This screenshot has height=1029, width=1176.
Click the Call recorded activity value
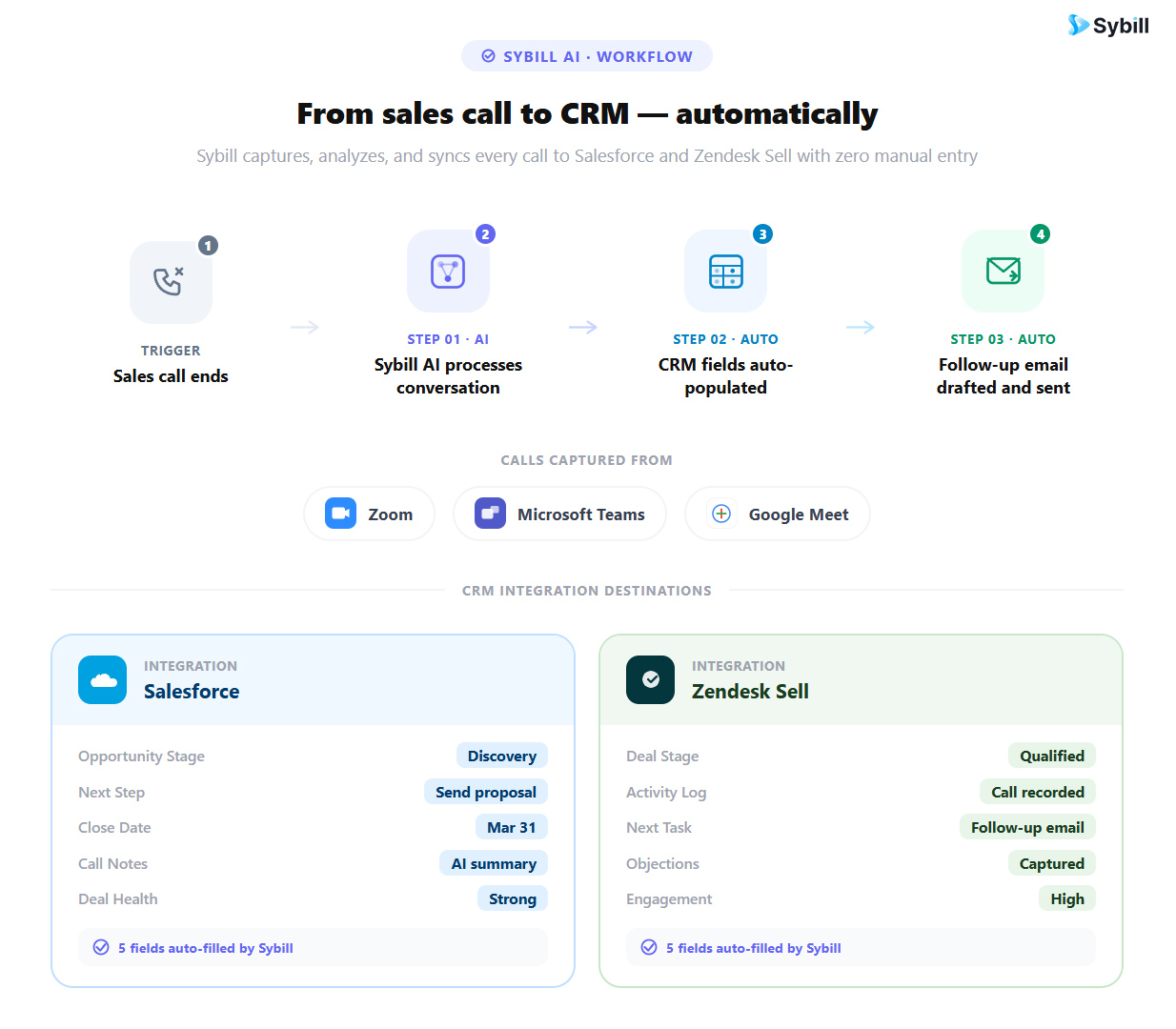pos(1038,792)
